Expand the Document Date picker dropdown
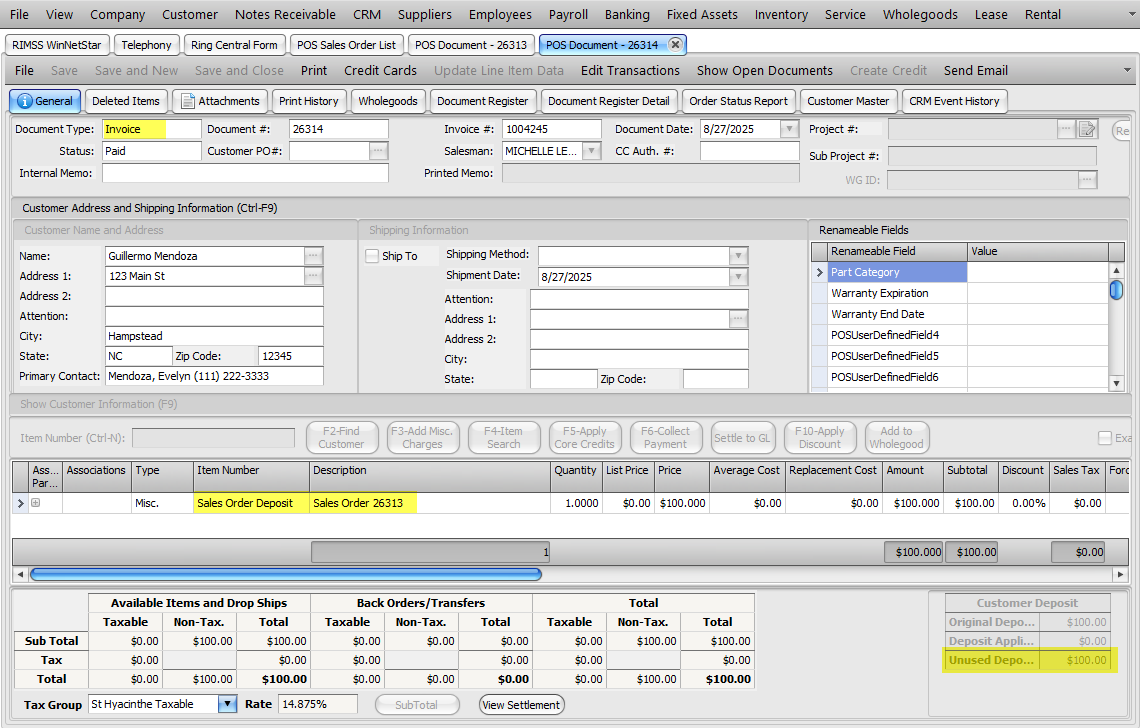Screen dimensions: 1140x728 click(x=789, y=129)
